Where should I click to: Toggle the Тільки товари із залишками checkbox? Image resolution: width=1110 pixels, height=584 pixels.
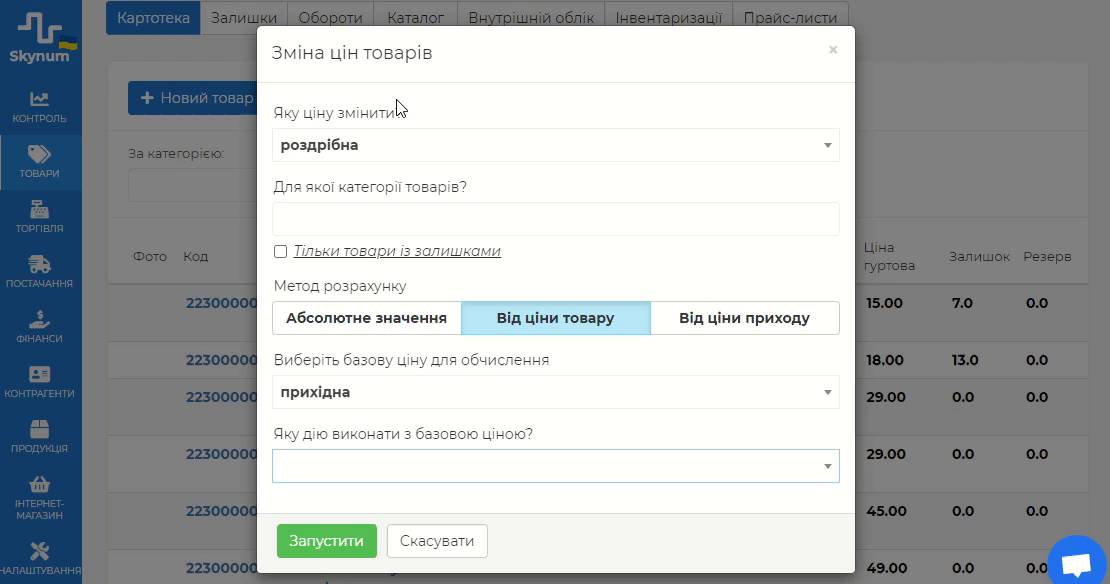point(281,251)
